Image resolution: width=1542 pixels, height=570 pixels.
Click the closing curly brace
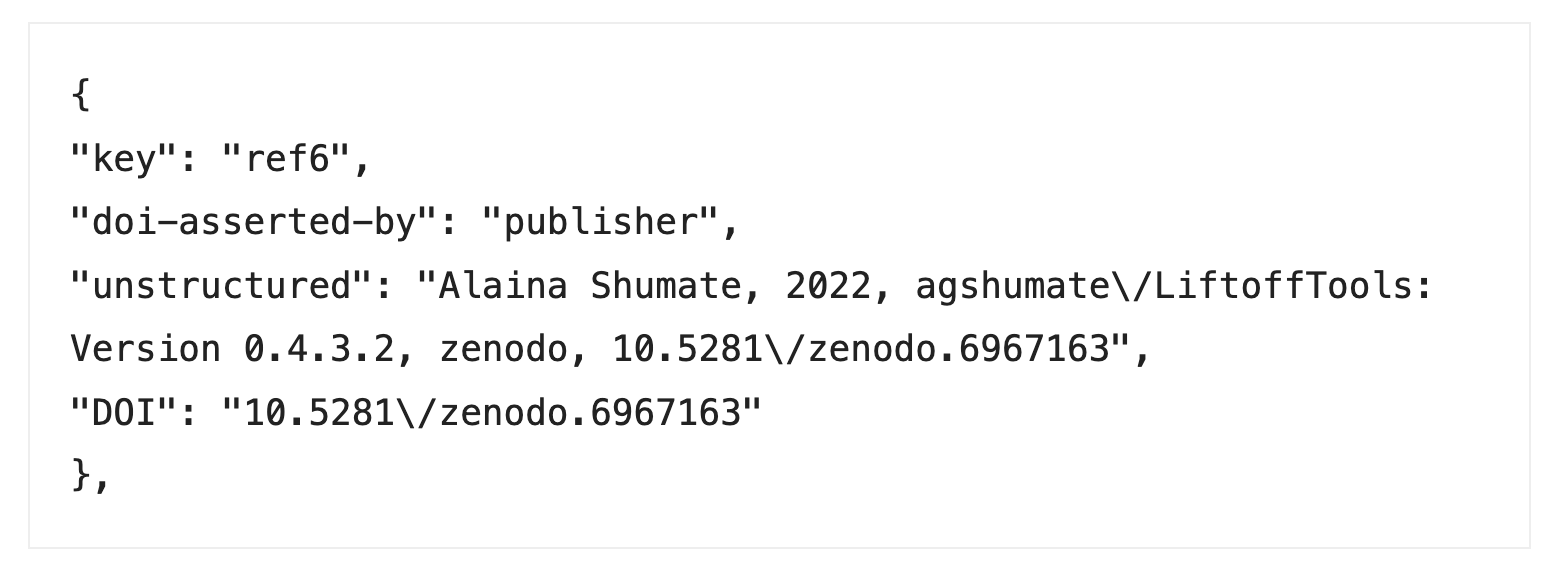click(81, 476)
